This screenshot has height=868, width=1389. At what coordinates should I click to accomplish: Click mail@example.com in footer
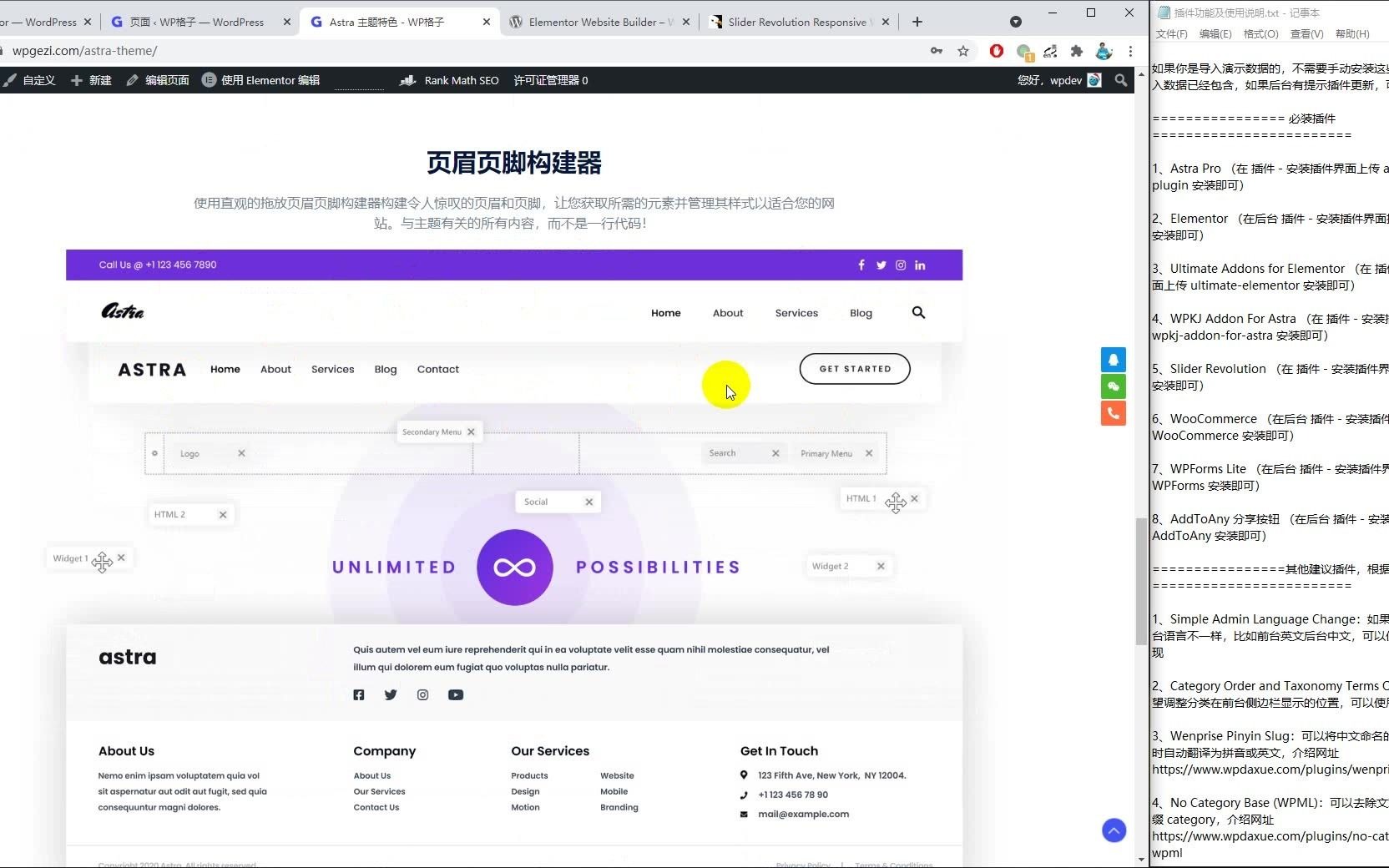[803, 814]
